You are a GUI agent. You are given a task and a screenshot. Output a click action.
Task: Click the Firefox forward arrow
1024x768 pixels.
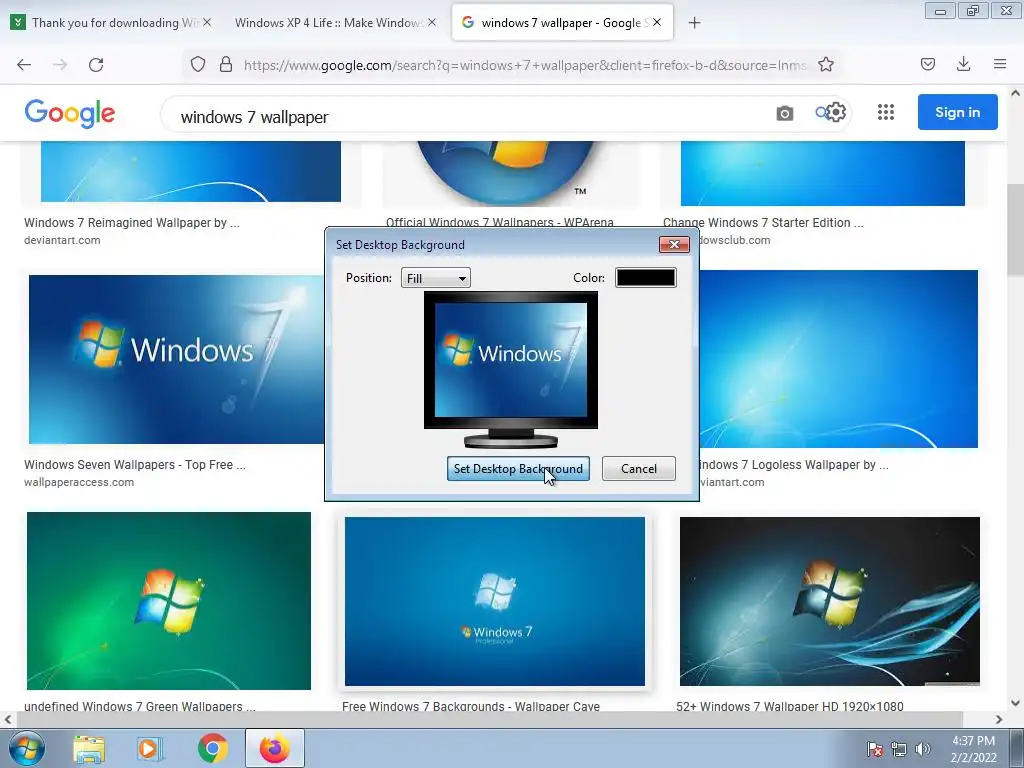60,64
